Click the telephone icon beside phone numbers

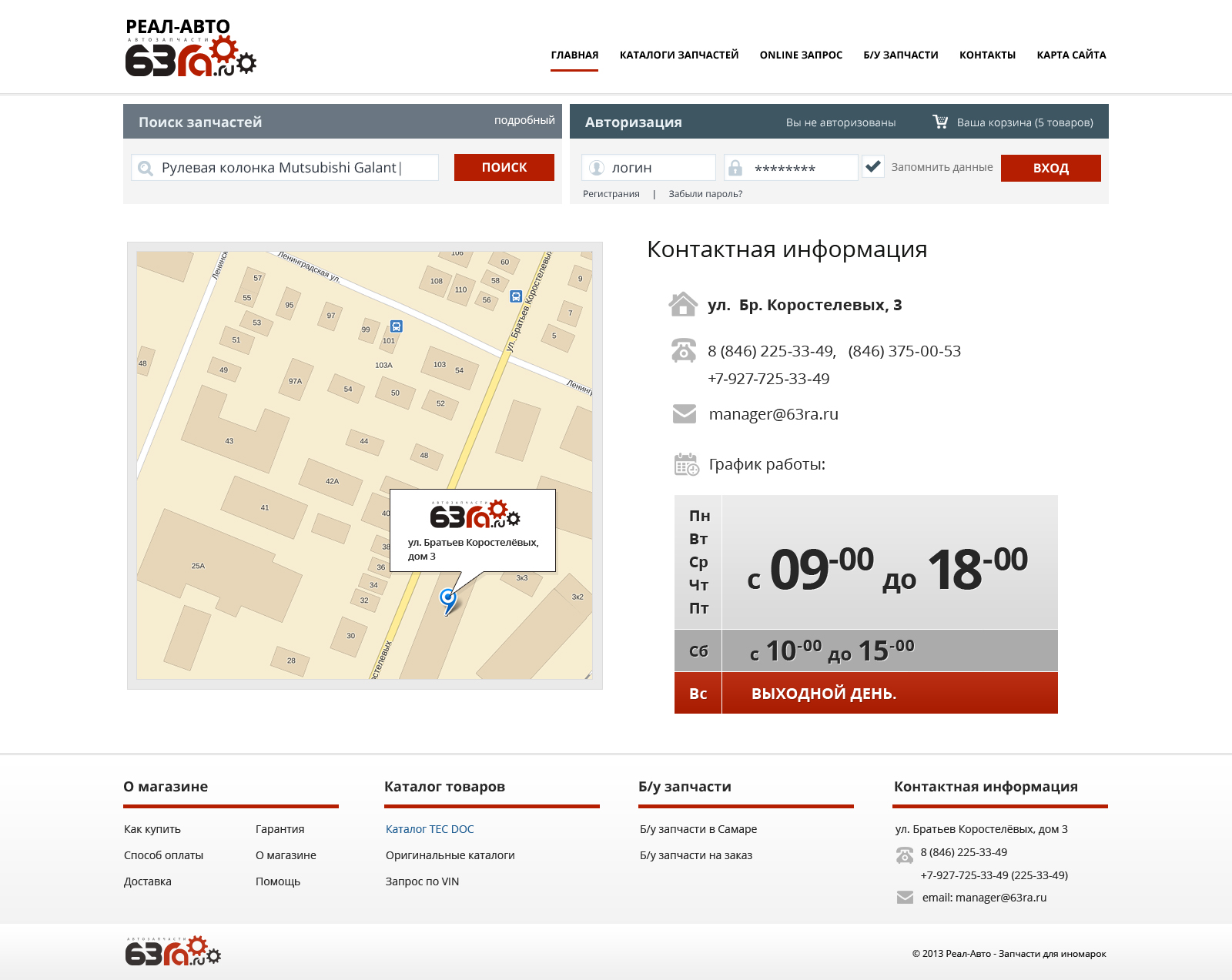tap(684, 351)
